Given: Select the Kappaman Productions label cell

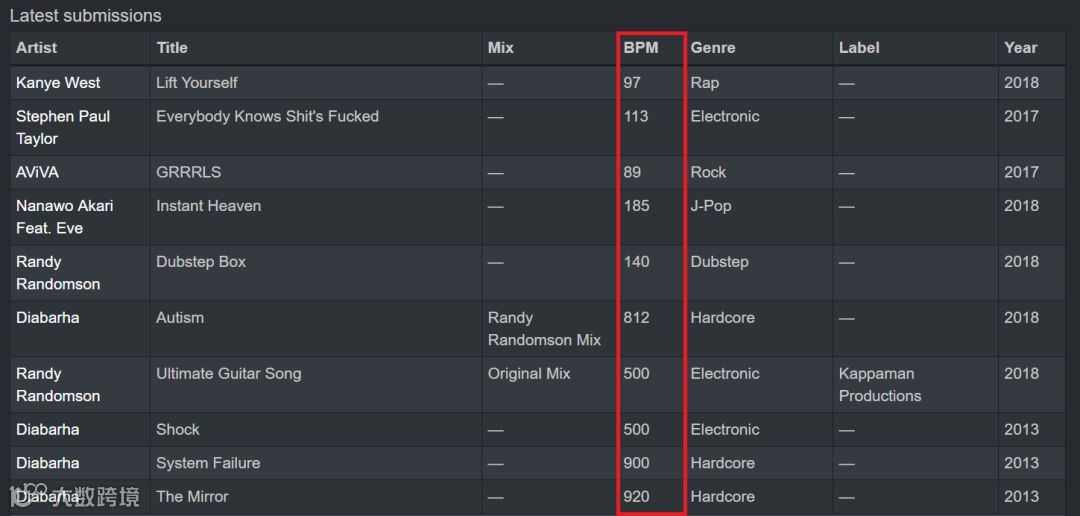Looking at the screenshot, I should point(880,384).
